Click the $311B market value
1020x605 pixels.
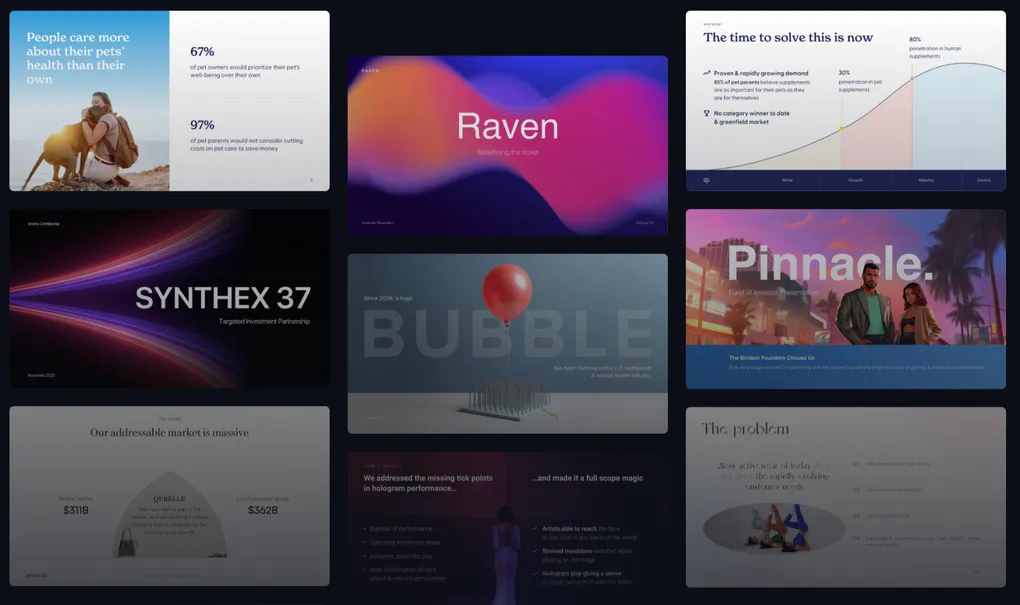(x=76, y=510)
